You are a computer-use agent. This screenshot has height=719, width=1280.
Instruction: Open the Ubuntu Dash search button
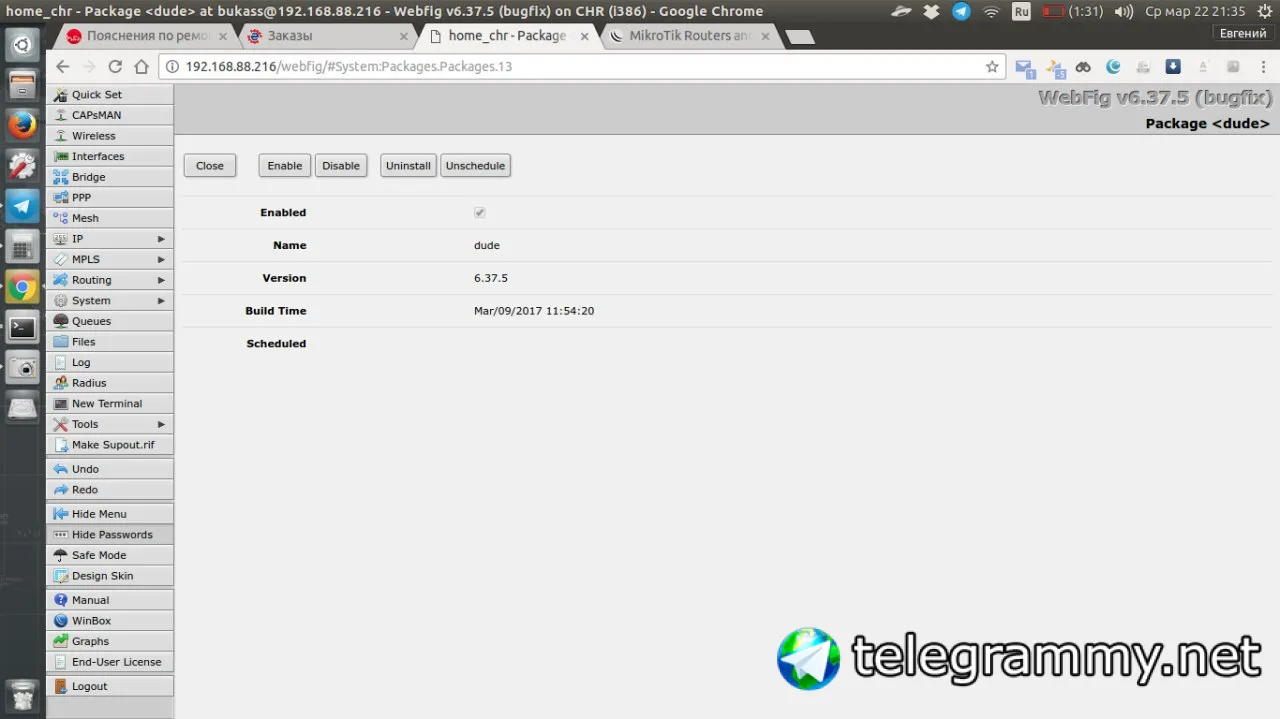(x=22, y=44)
